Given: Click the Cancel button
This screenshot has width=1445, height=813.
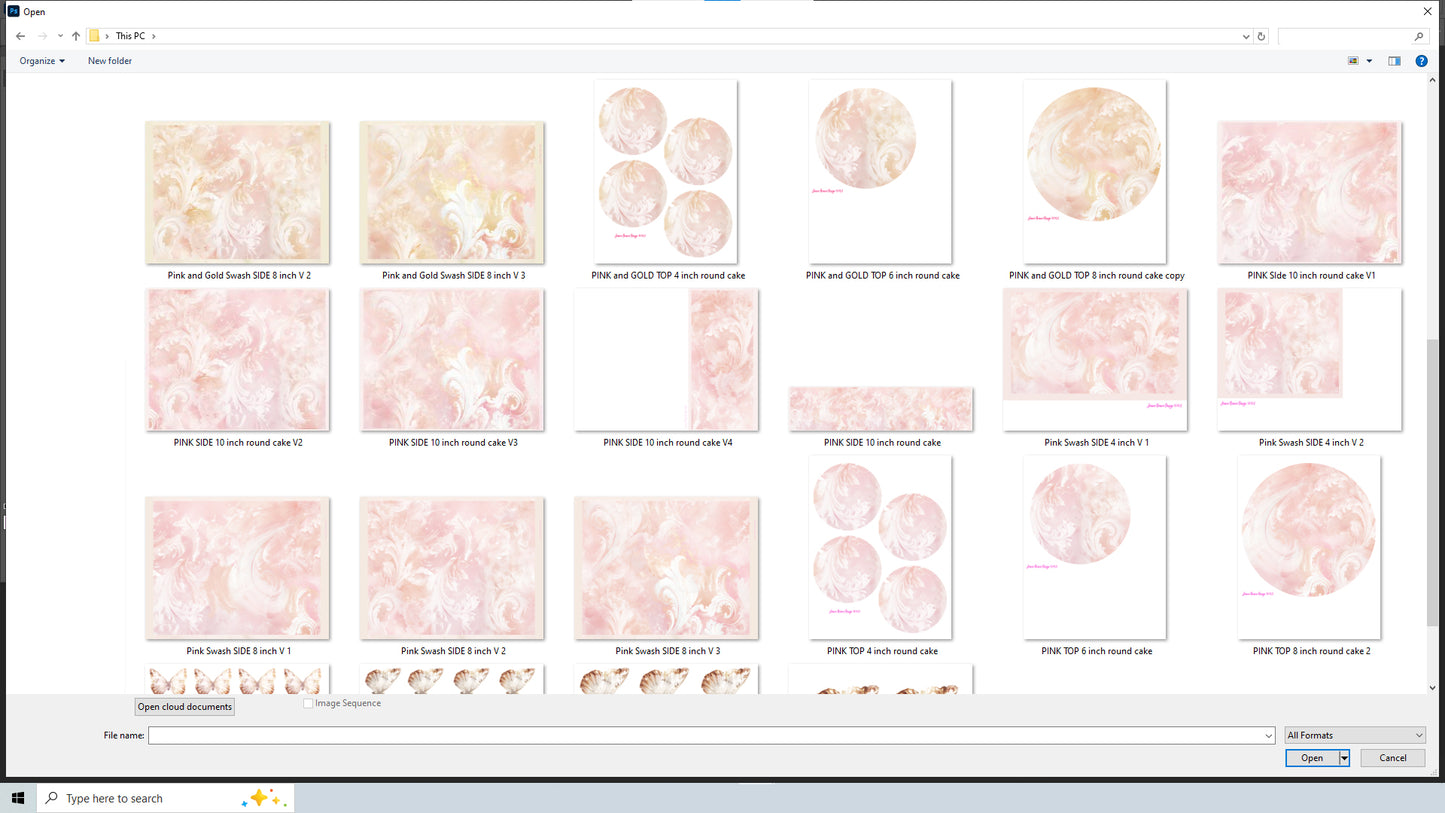Looking at the screenshot, I should point(1393,758).
